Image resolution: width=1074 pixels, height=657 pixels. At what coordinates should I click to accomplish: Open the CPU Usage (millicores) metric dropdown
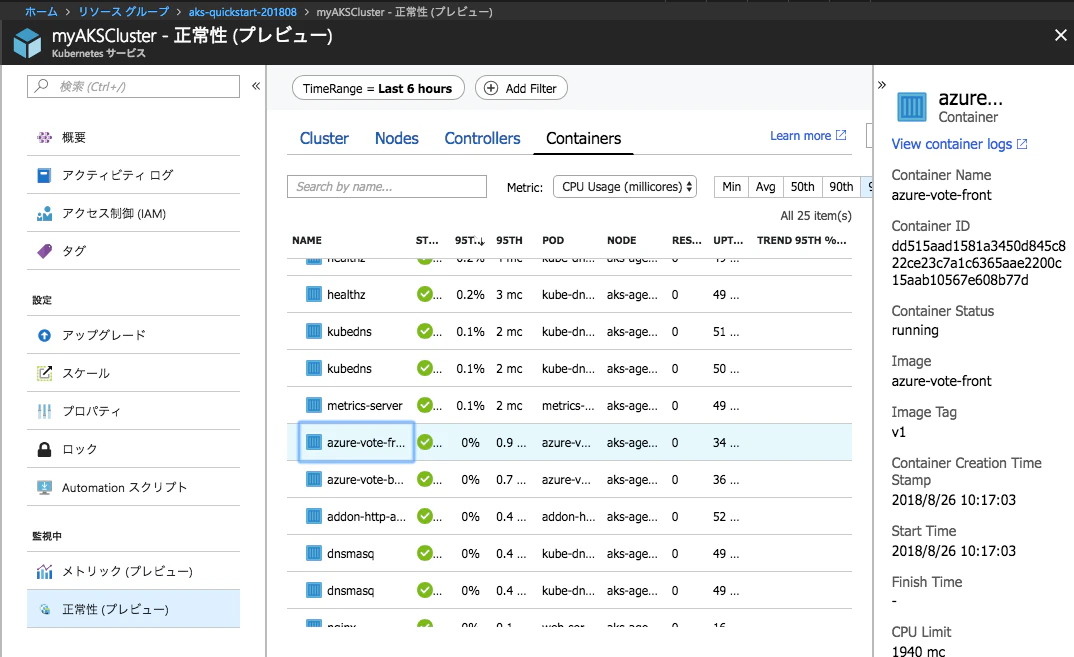(x=625, y=187)
